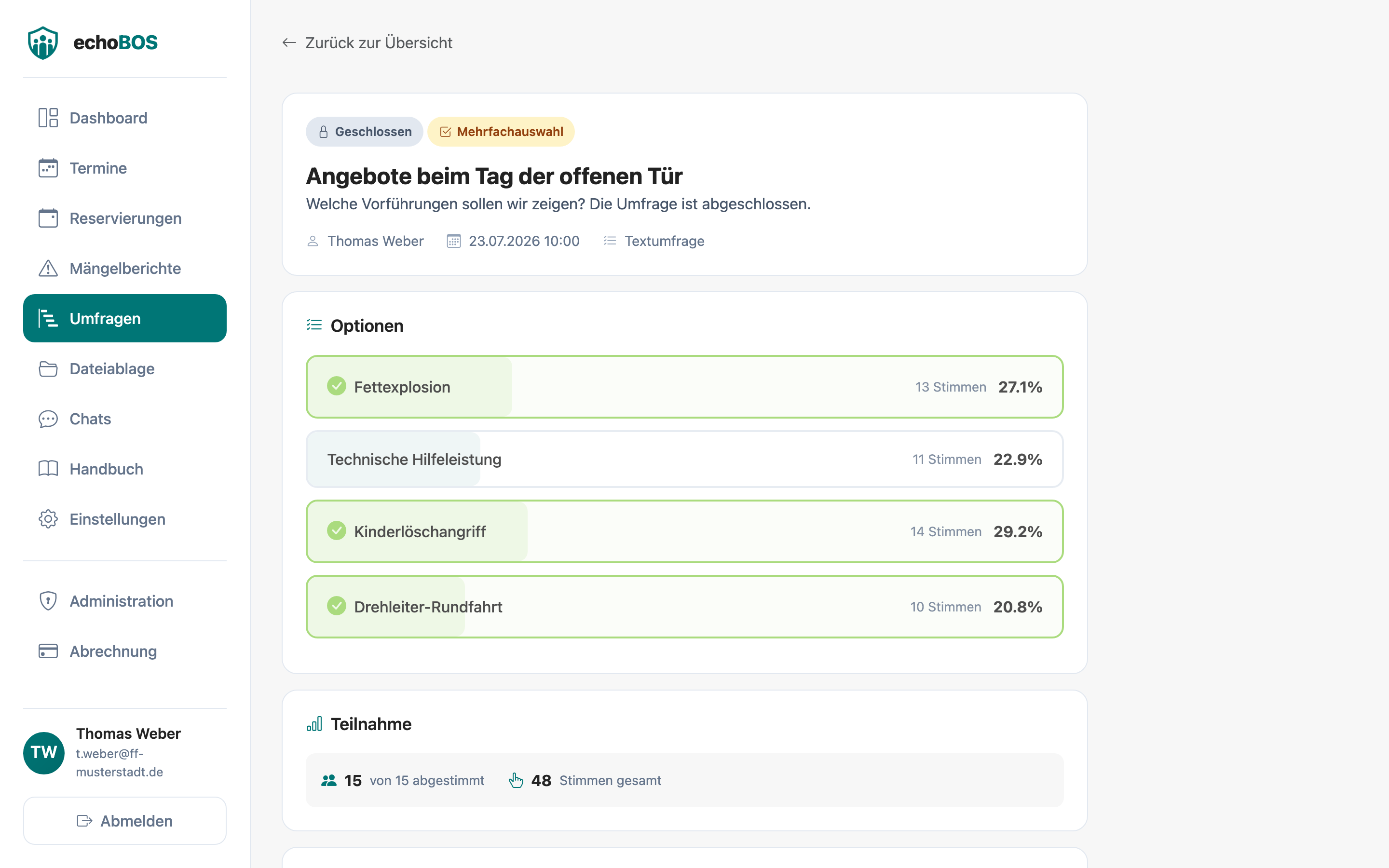Click the date 23.07.2026 10:00
Image resolution: width=1389 pixels, height=868 pixels.
pyautogui.click(x=524, y=241)
